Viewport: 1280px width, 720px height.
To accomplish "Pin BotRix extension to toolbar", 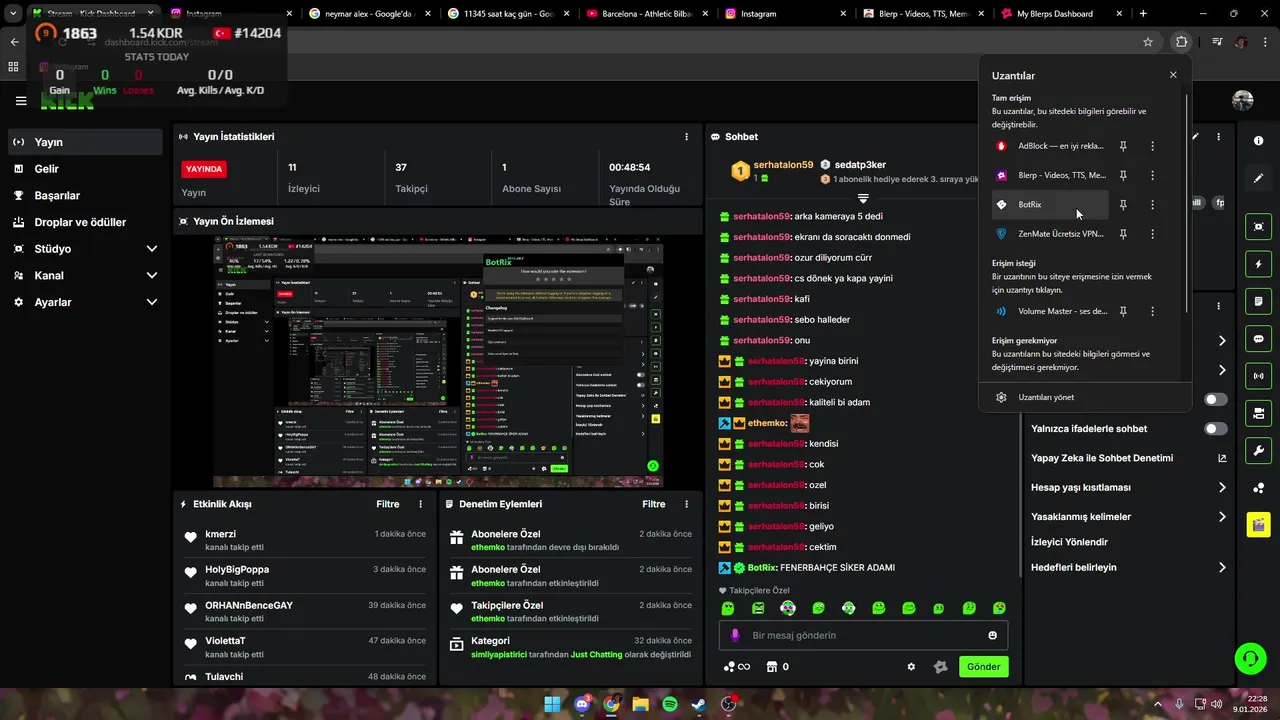I will (x=1123, y=205).
